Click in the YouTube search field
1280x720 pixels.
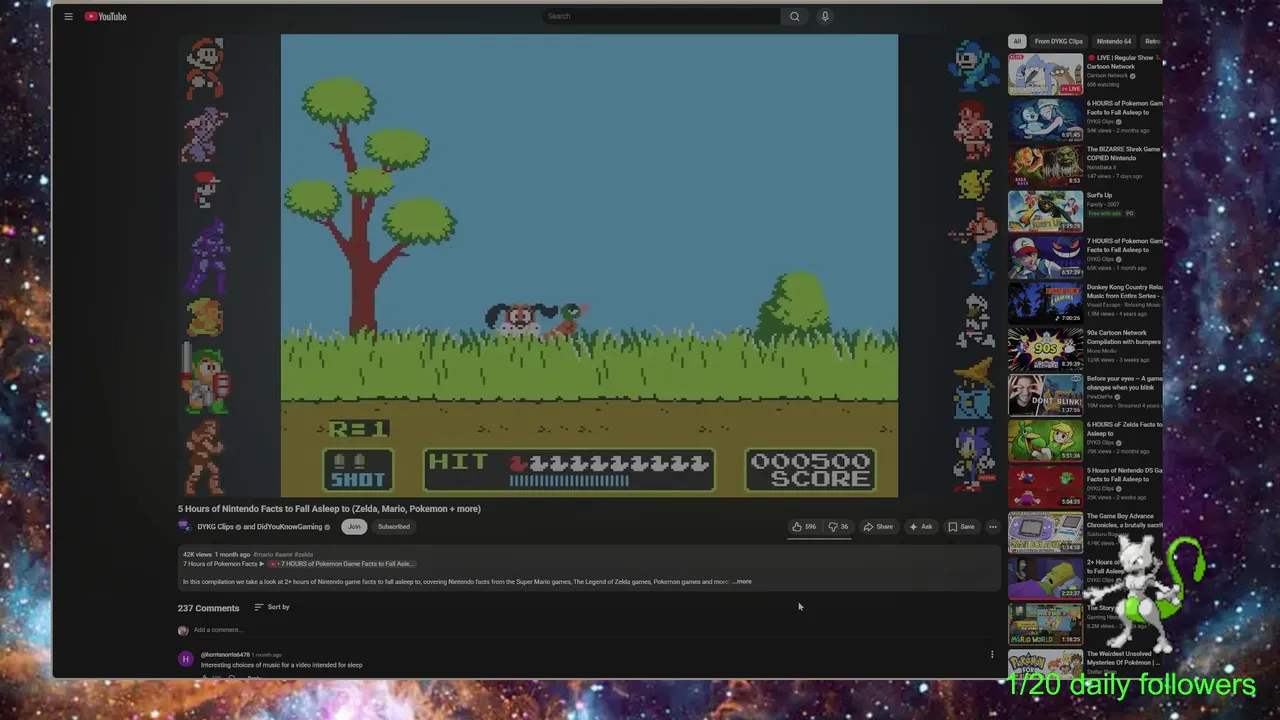661,16
